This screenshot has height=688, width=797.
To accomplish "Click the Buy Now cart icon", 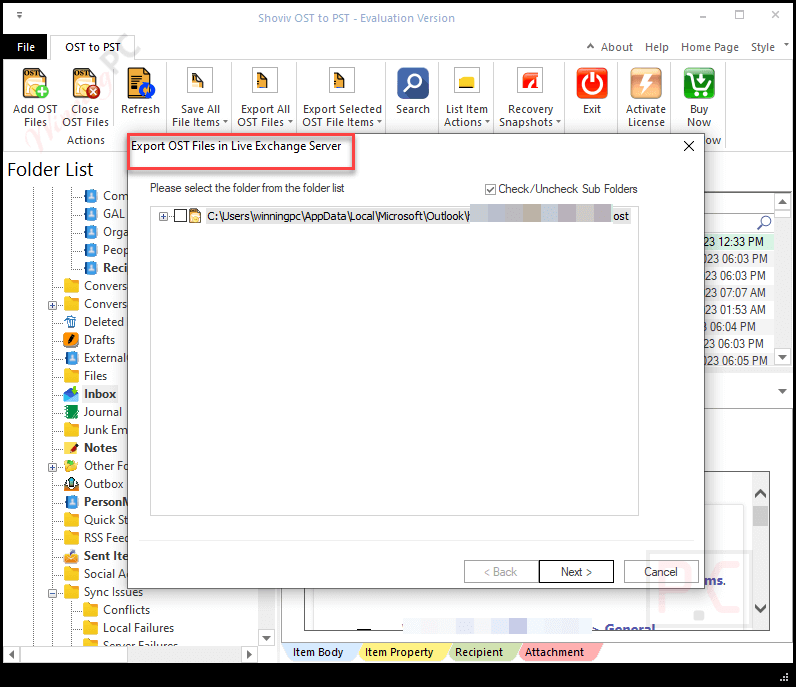I will tap(699, 83).
